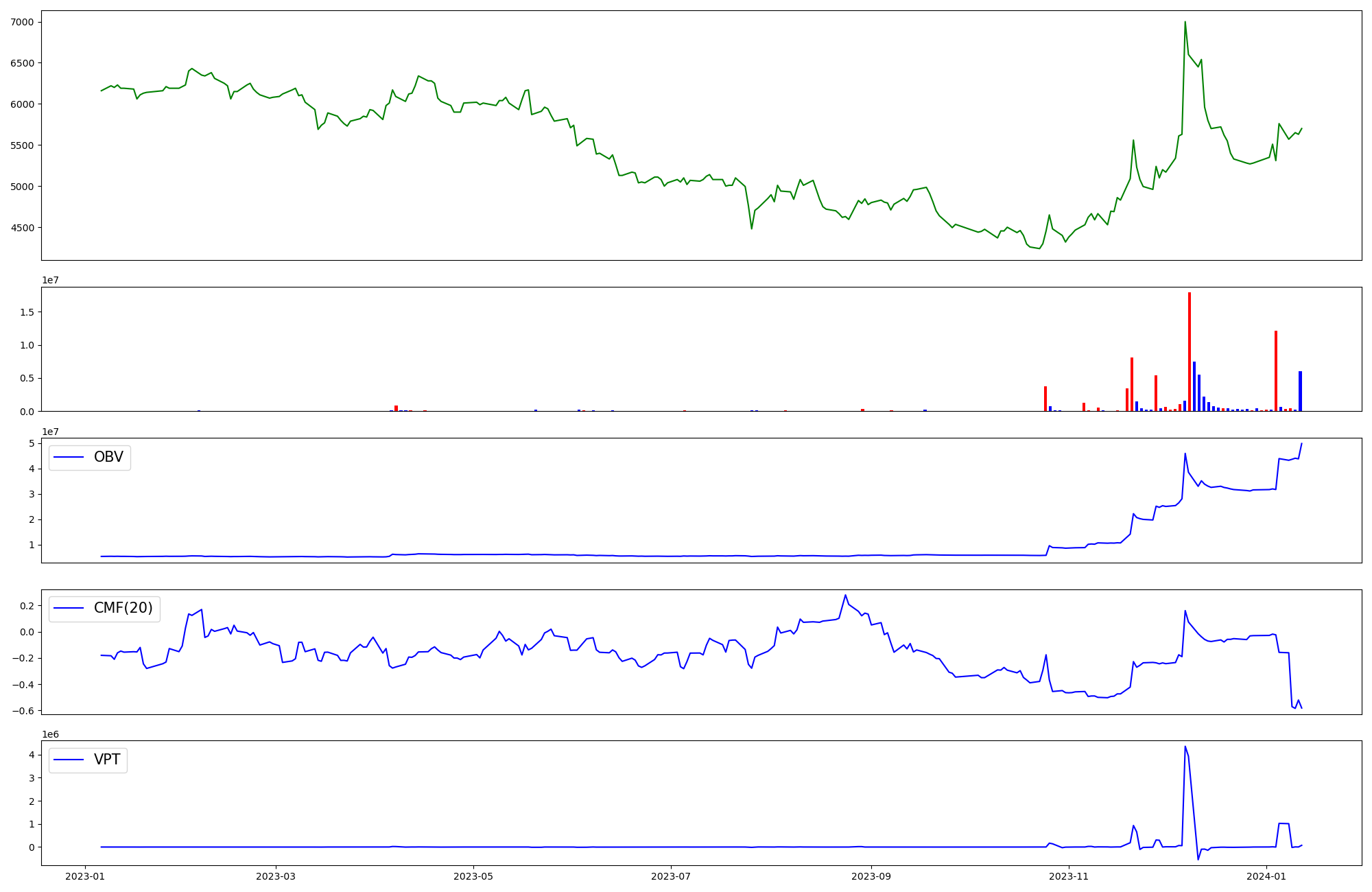Click the OBV legend label
Viewport: 1372px width, 892px height.
click(108, 457)
